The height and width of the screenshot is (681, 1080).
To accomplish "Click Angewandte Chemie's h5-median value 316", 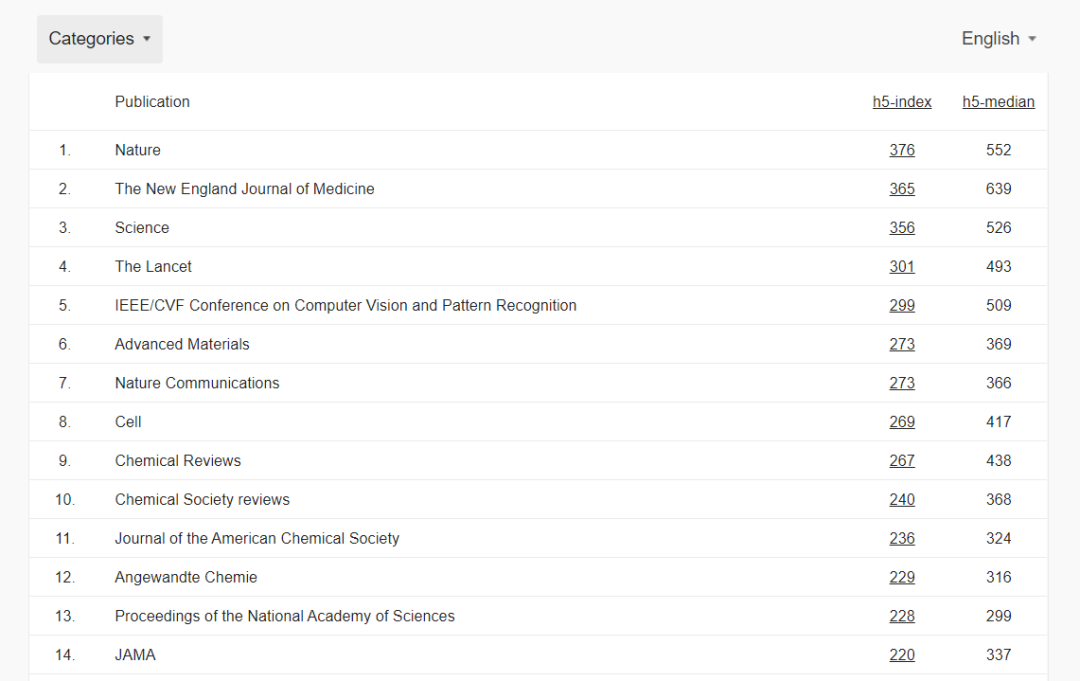I will click(x=998, y=577).
